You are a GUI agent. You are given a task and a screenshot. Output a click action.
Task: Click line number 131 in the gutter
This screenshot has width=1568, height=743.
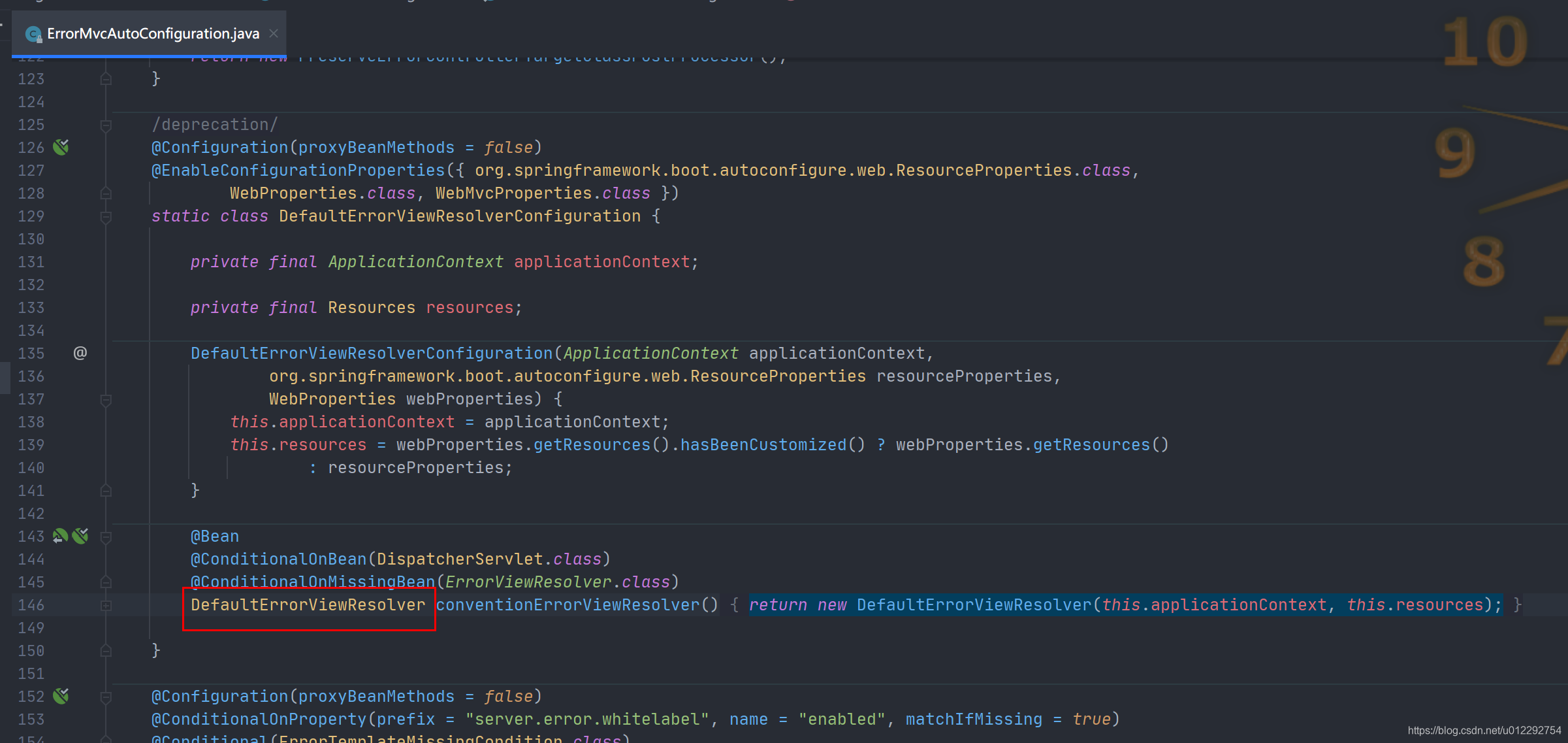(31, 262)
